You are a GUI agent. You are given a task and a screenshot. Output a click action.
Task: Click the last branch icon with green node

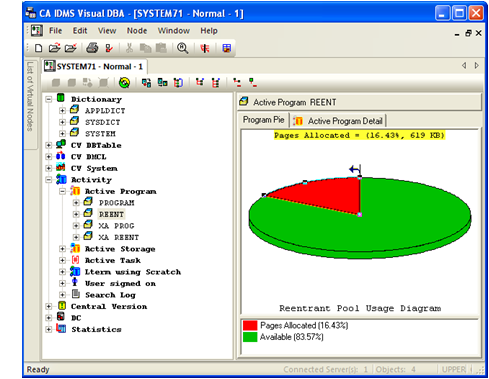pos(253,83)
